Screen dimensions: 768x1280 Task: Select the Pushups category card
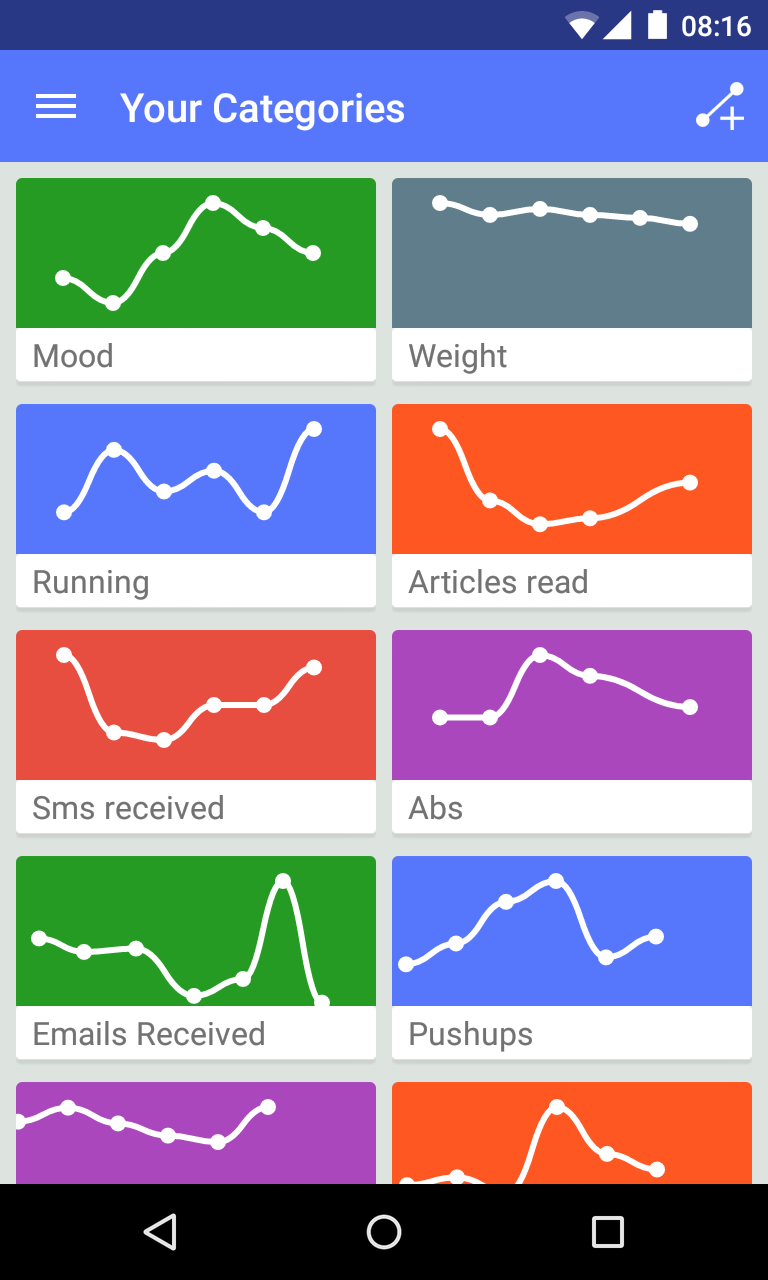(572, 958)
